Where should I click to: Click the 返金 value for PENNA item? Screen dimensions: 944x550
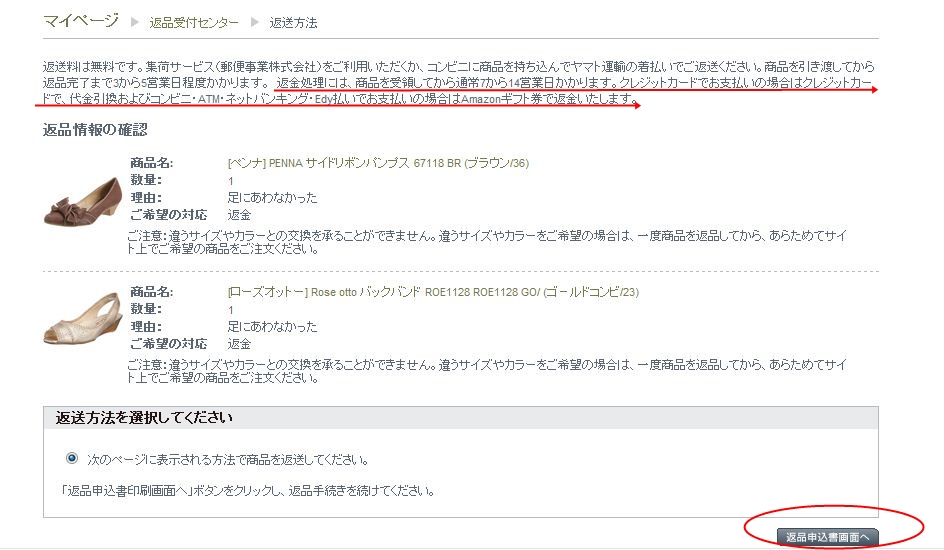coord(239,215)
